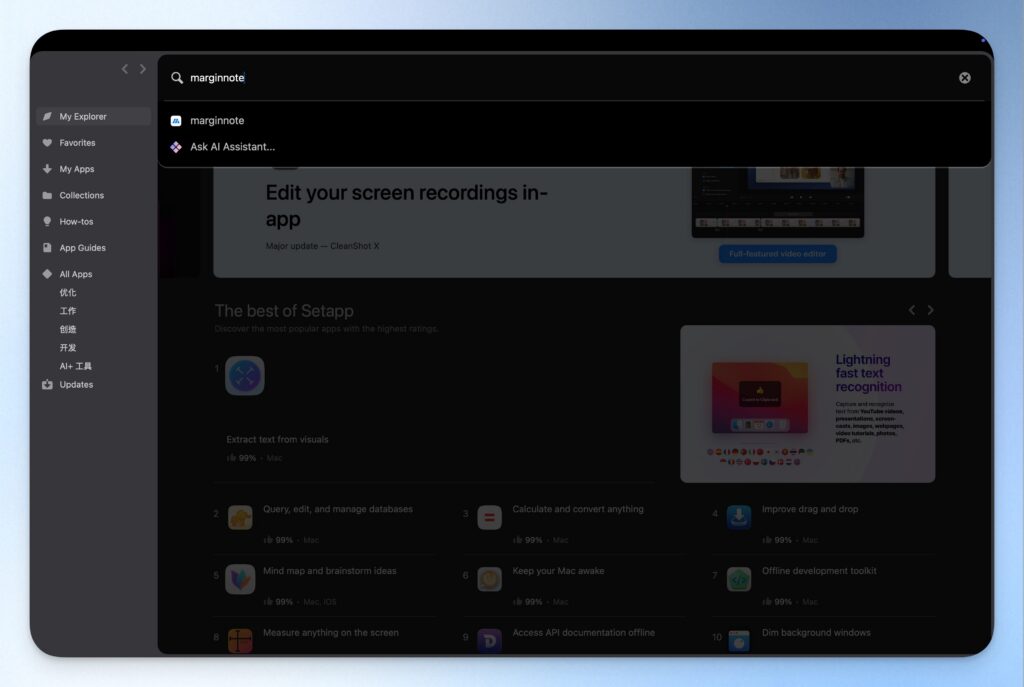Click the How-tos lightbulb icon
Image resolution: width=1024 pixels, height=687 pixels.
point(47,221)
